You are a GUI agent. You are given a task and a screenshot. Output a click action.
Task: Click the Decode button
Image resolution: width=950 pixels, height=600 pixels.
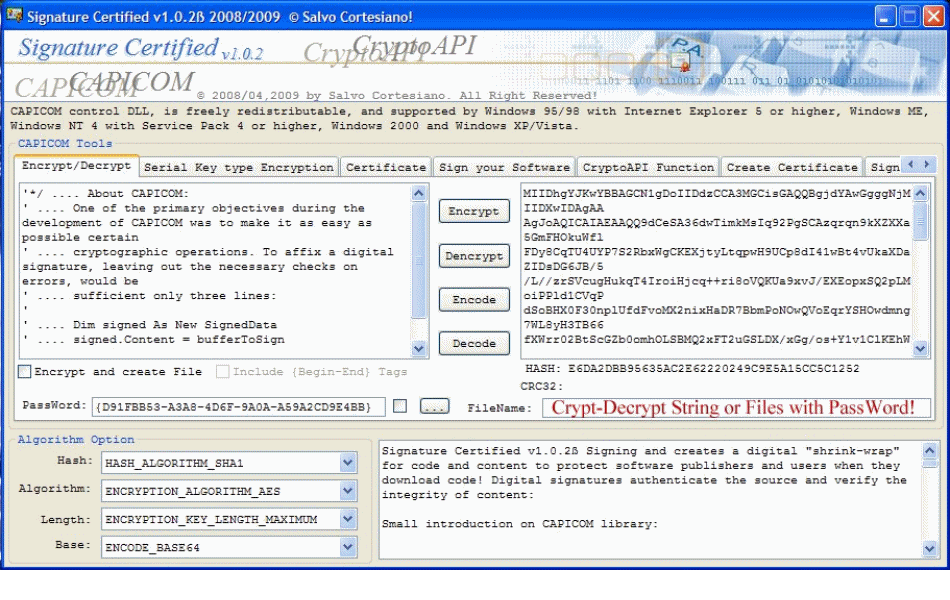point(474,343)
